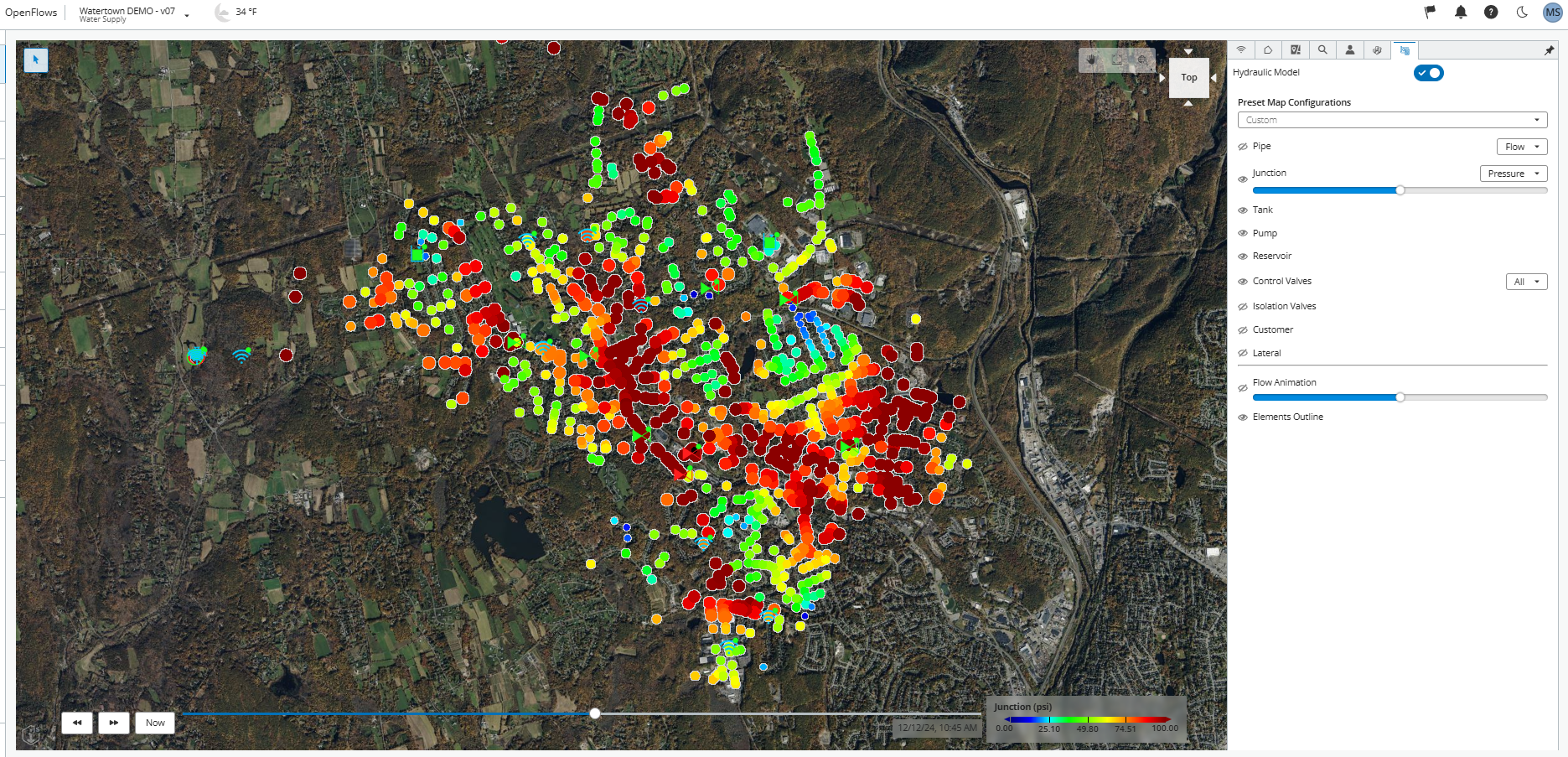1568x757 pixels.
Task: Open the Watertown DEMO project dropdown arrow
Action: click(187, 15)
